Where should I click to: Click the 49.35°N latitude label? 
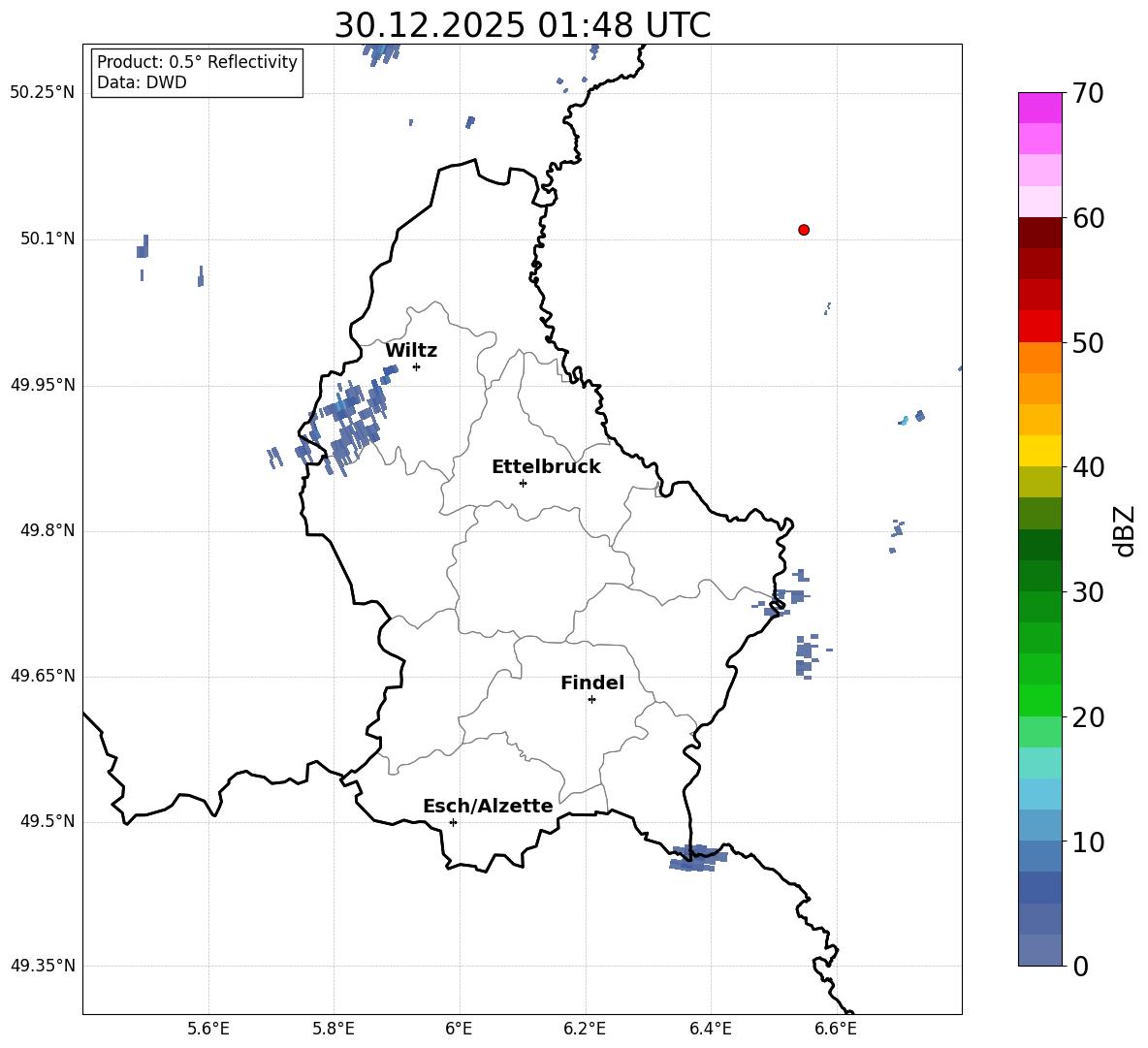coord(43,966)
